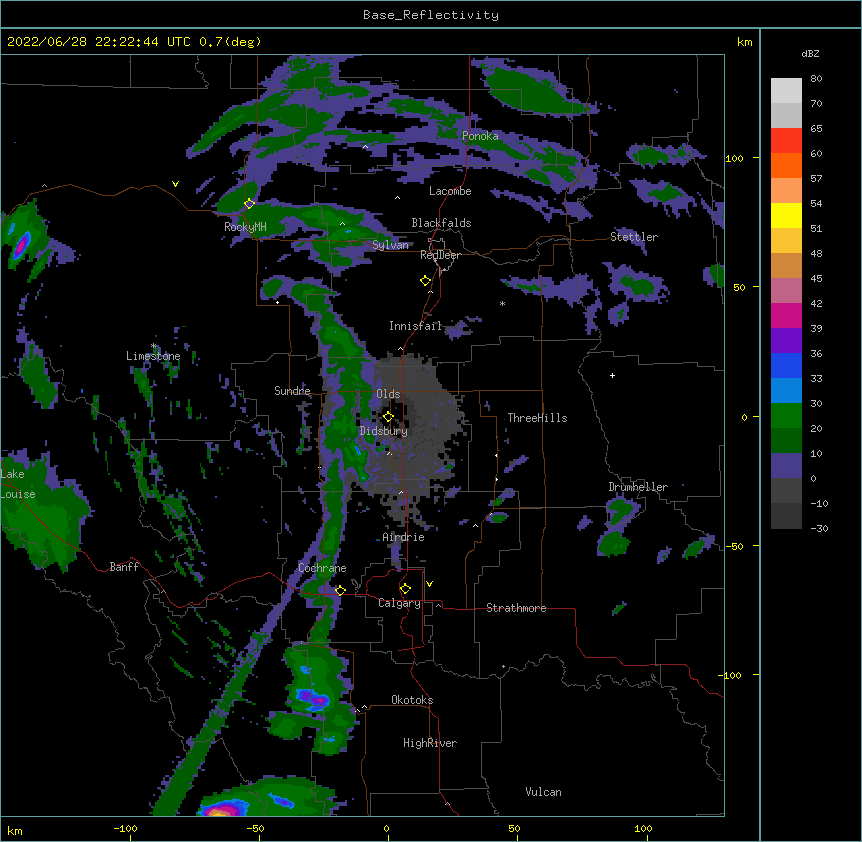
Task: Click the storm core west of Okotoks
Action: (x=313, y=699)
